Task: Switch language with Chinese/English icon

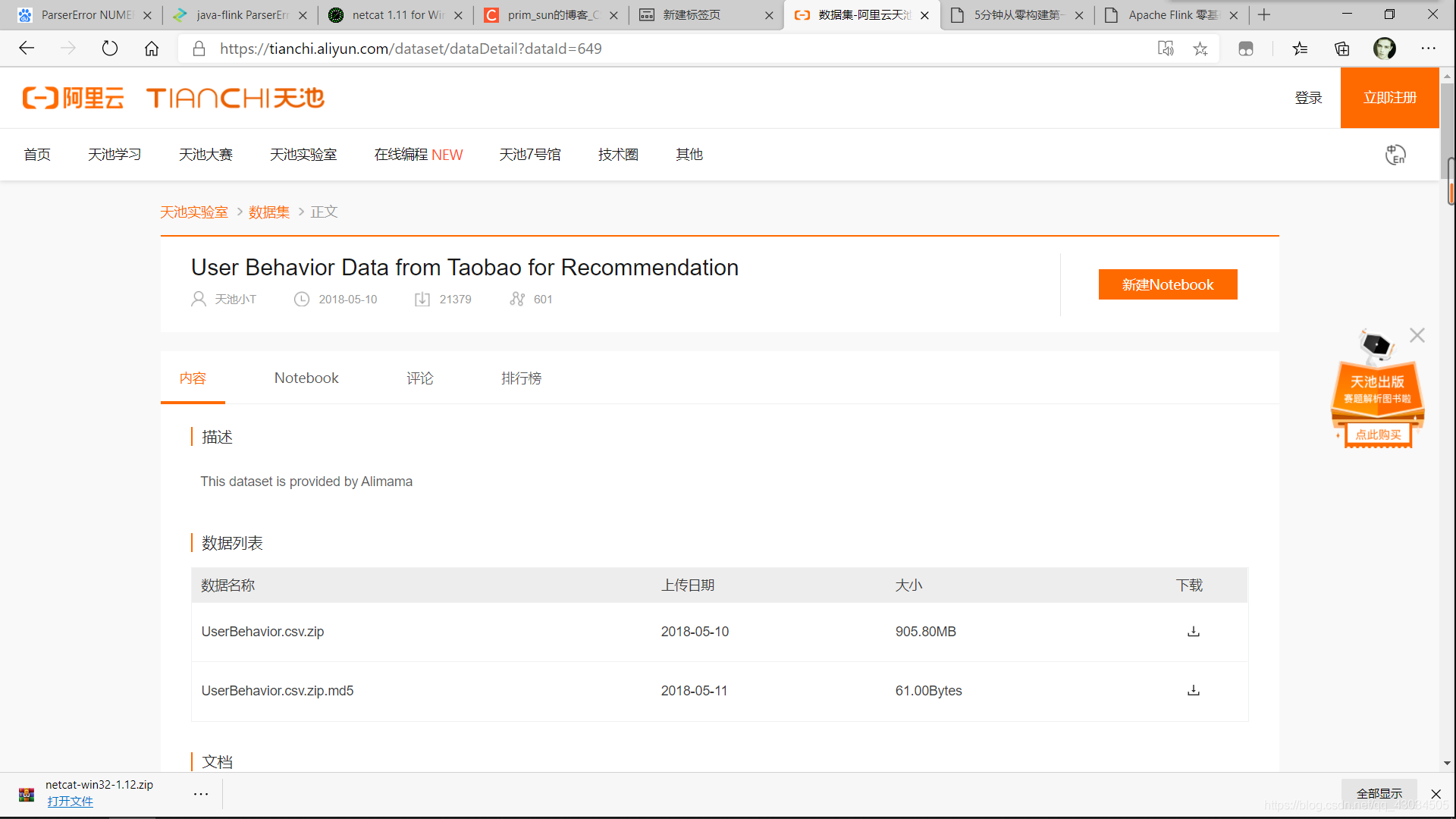Action: coord(1395,155)
